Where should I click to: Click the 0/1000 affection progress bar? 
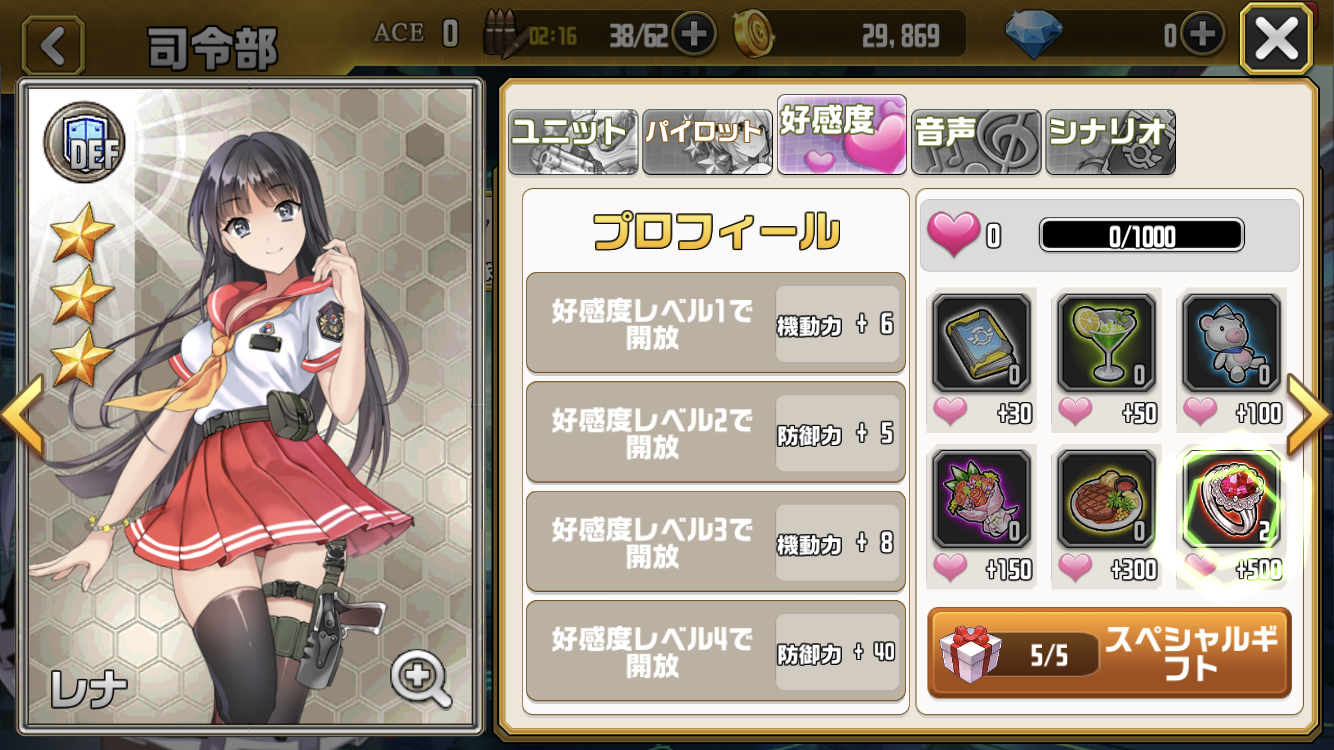point(1142,235)
